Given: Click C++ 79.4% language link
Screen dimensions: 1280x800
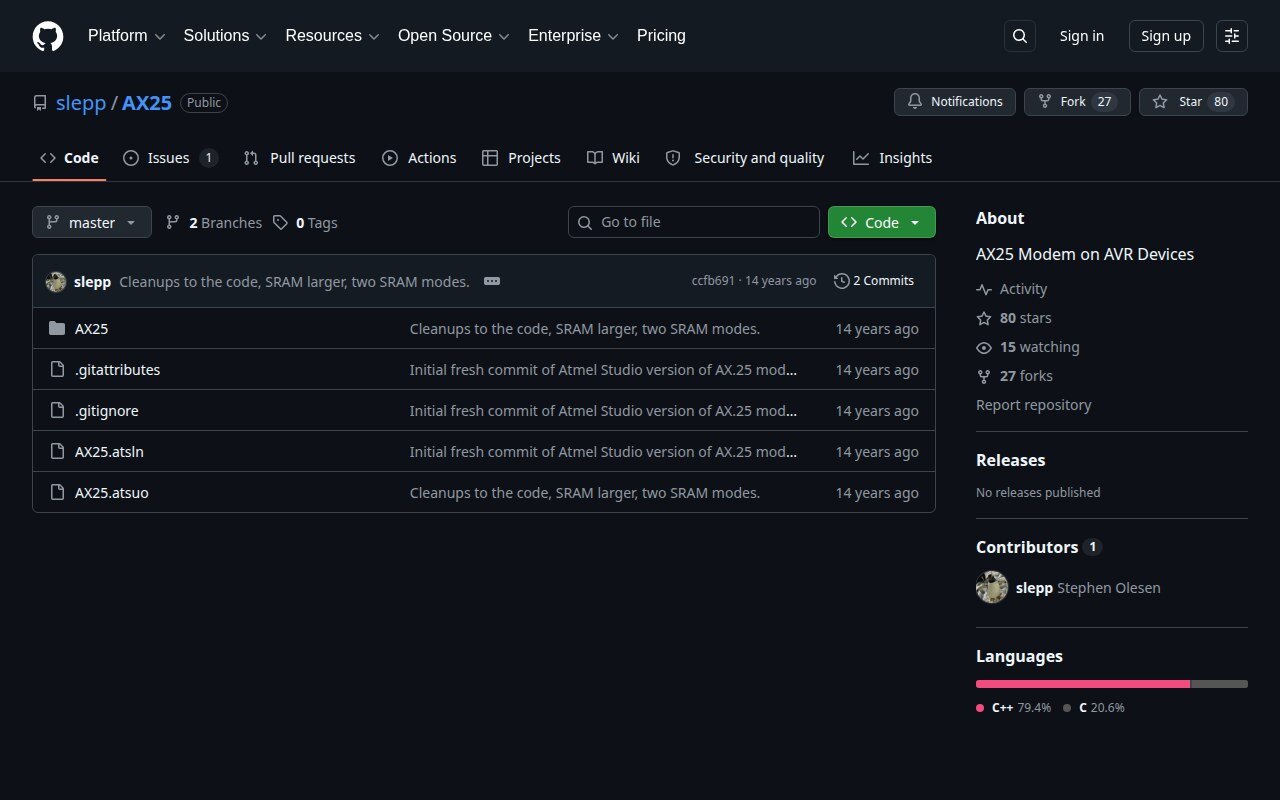Looking at the screenshot, I should (x=1013, y=707).
